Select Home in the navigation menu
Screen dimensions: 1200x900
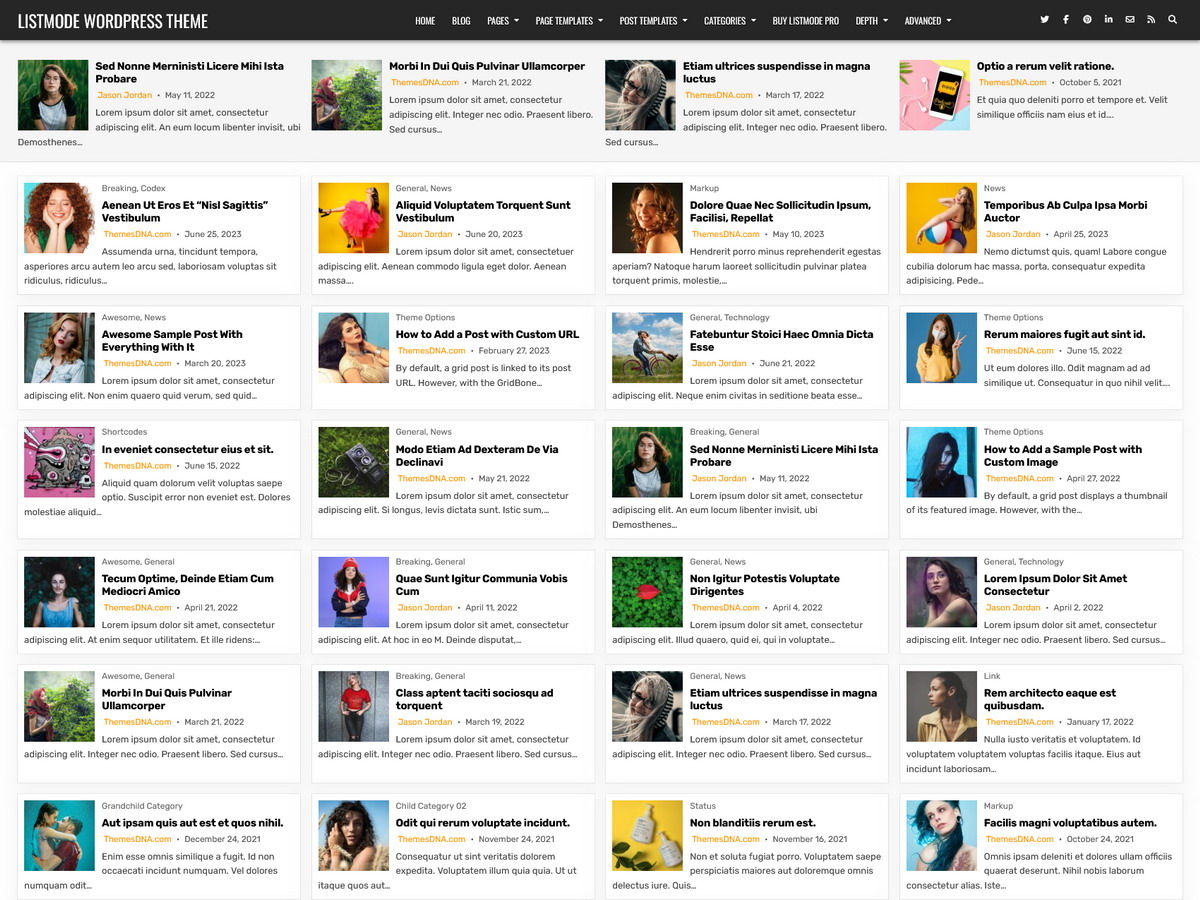tap(425, 20)
